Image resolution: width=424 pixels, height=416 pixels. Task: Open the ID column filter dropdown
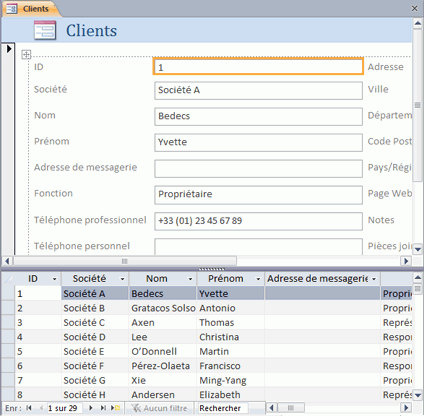point(54,279)
